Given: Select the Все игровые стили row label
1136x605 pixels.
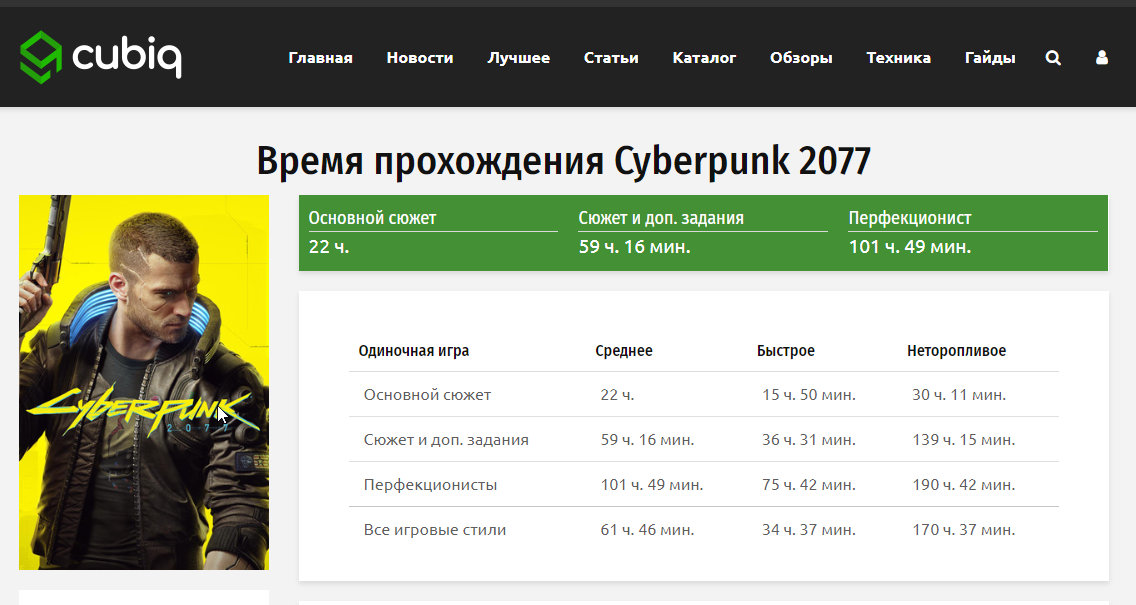Looking at the screenshot, I should [435, 530].
